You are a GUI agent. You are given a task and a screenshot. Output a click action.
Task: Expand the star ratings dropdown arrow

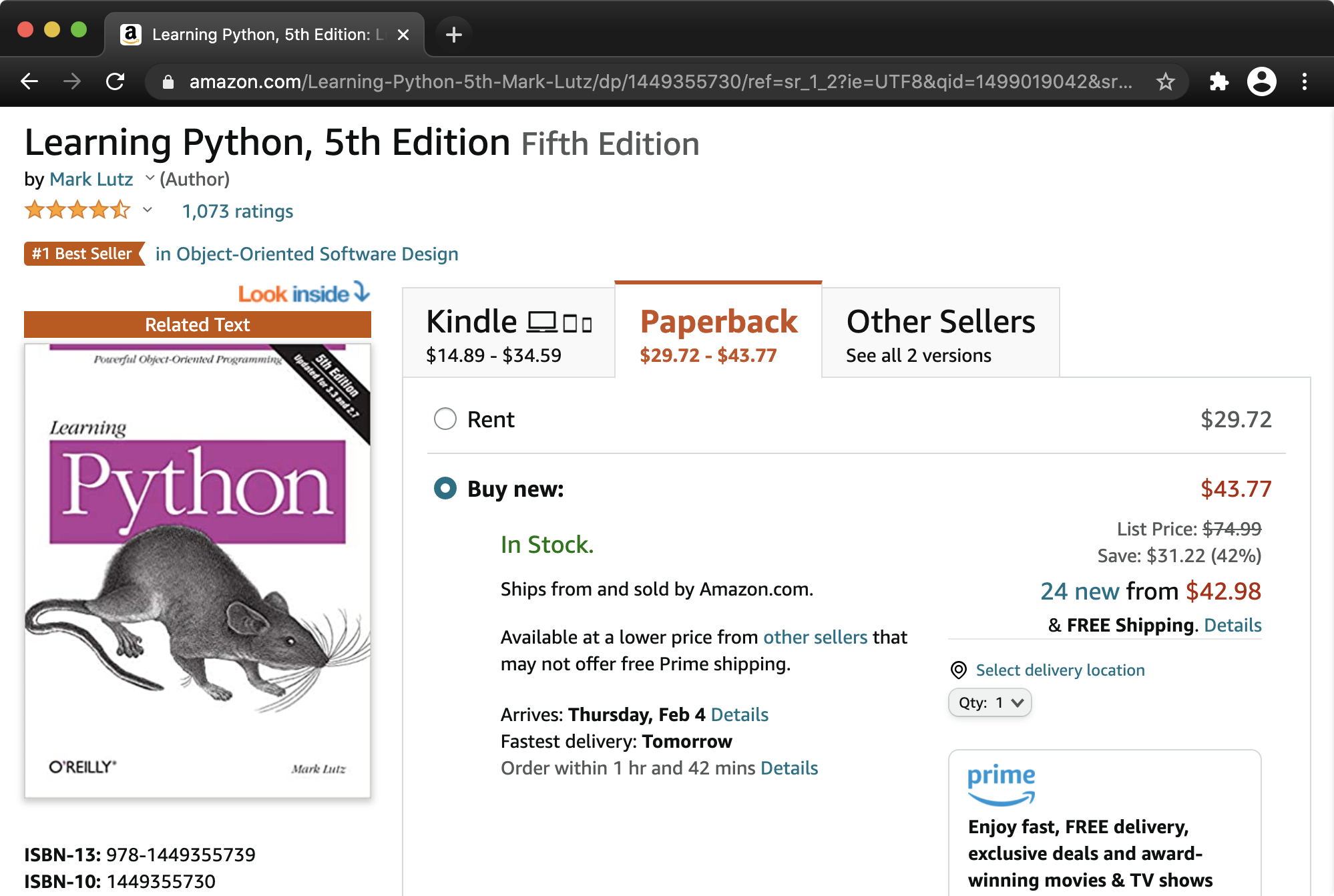point(148,210)
